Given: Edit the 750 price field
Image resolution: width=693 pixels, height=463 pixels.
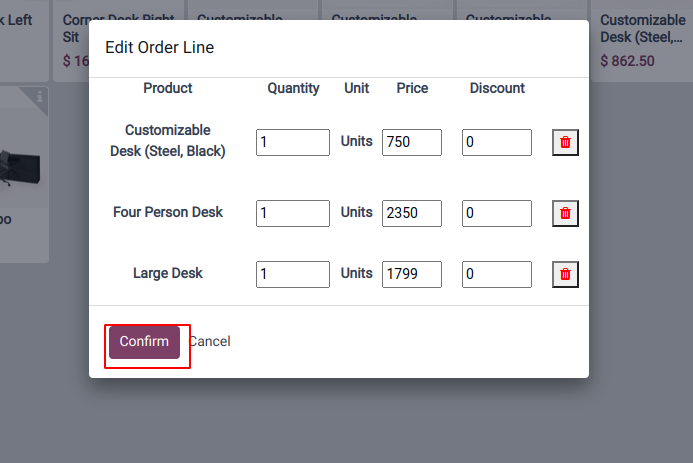Looking at the screenshot, I should pos(411,142).
